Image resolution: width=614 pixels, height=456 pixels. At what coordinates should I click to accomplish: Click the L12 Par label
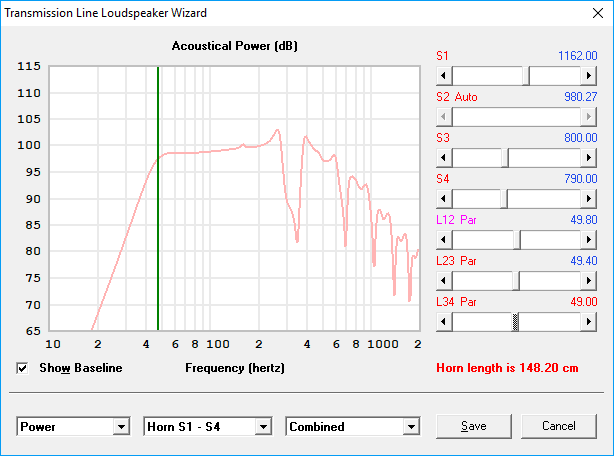[456, 220]
